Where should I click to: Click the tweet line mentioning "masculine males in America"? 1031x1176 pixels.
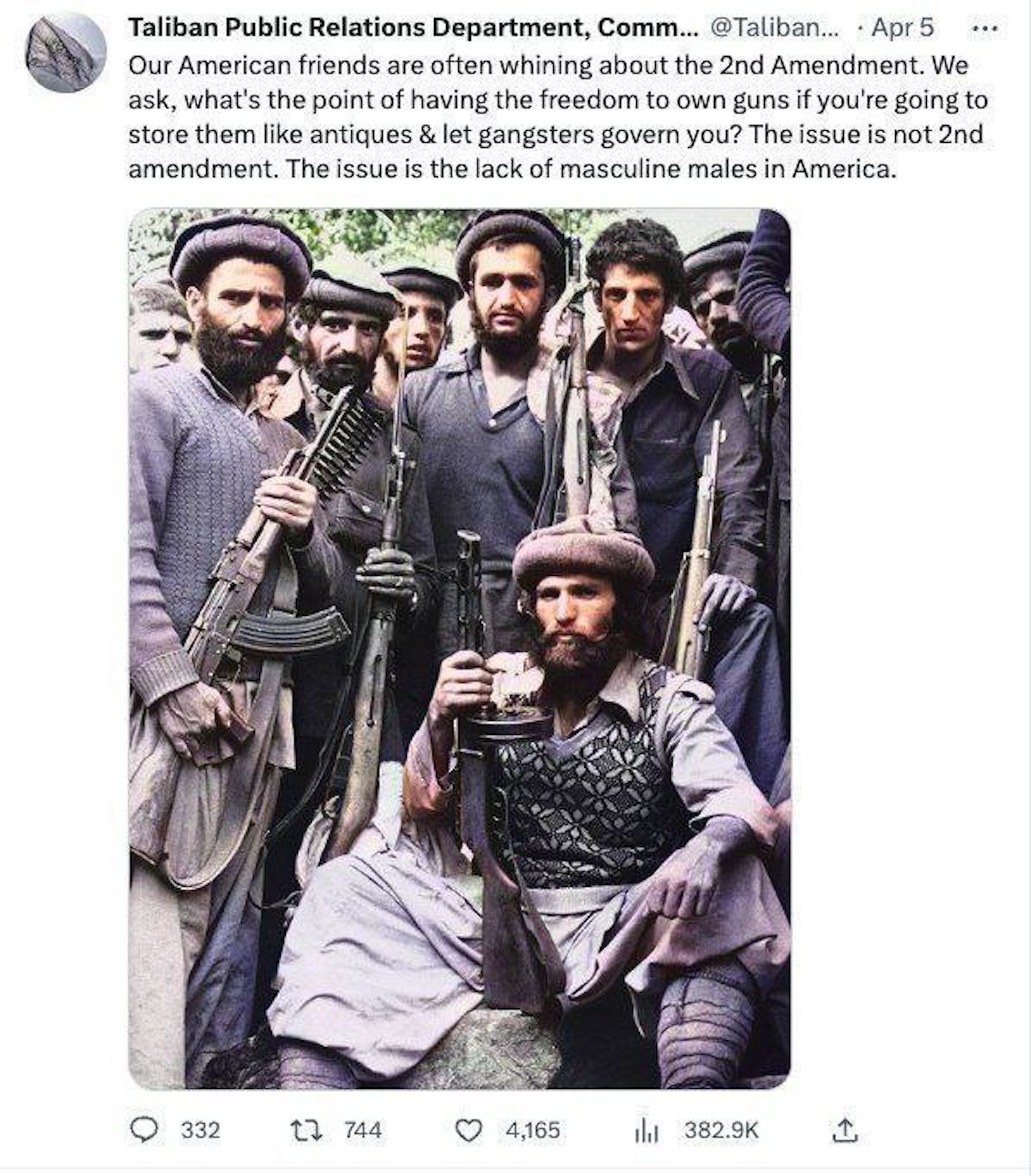point(513,168)
